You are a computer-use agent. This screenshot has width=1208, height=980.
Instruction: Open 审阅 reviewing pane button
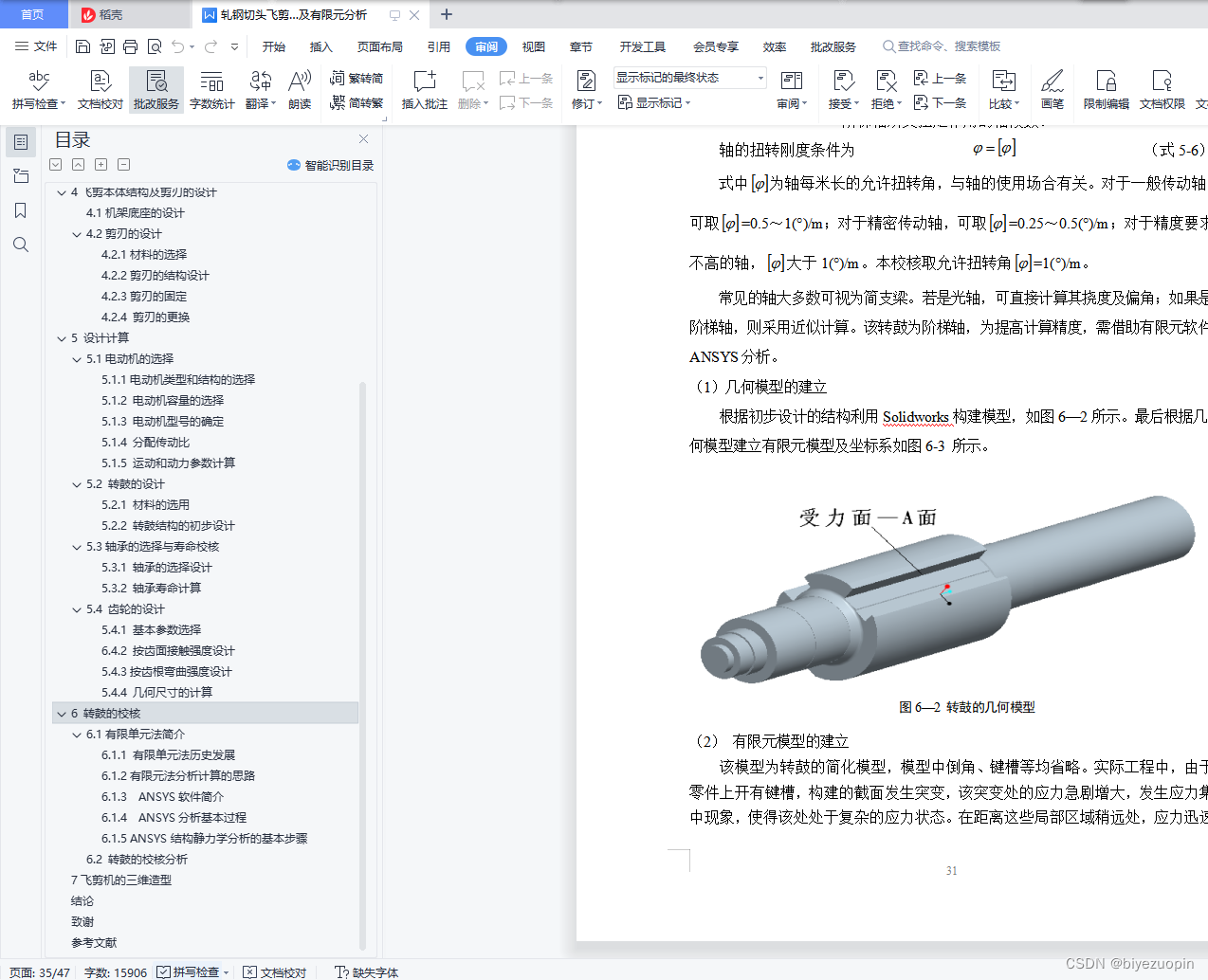[792, 90]
